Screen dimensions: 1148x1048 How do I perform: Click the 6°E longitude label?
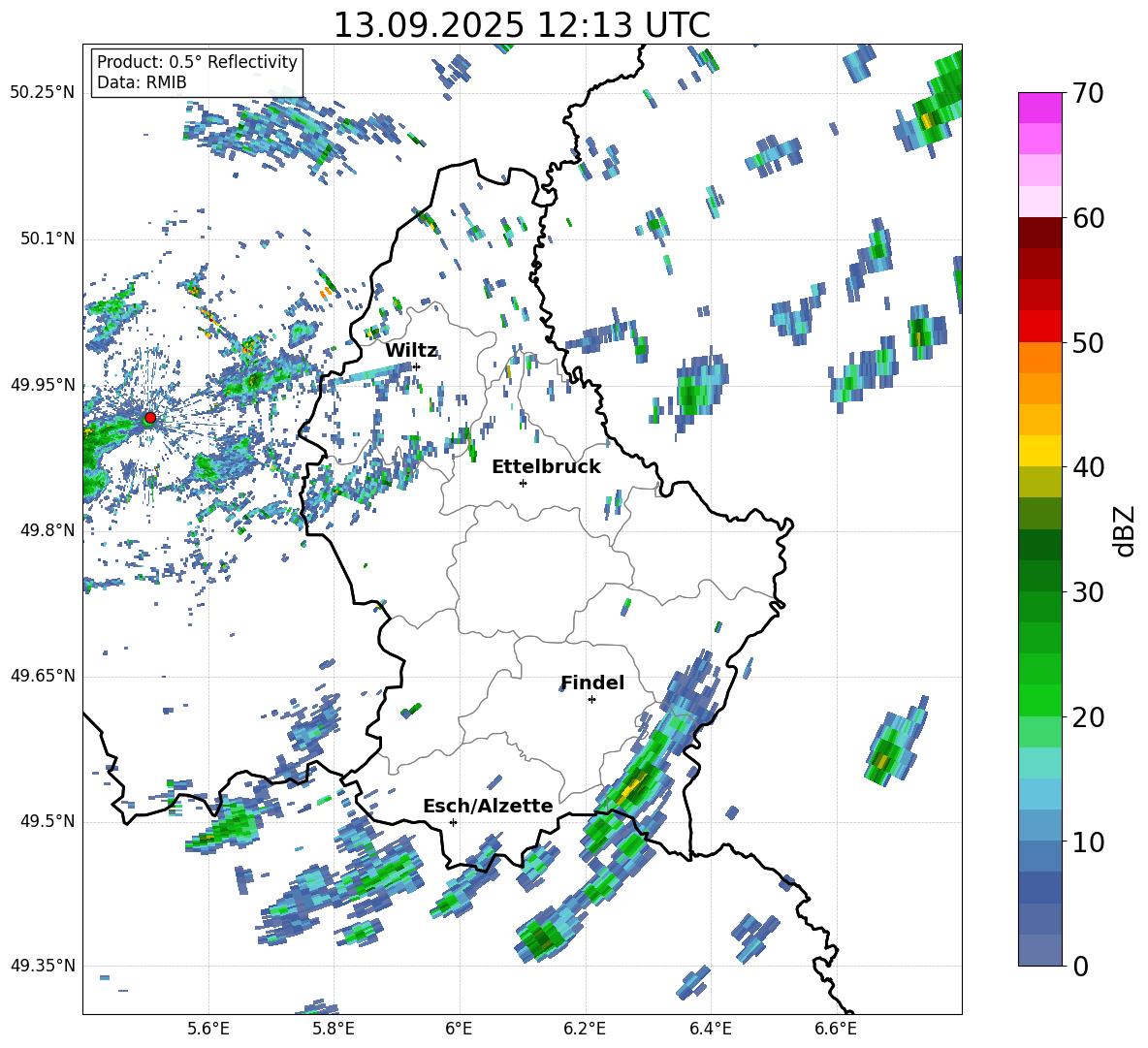[459, 1029]
